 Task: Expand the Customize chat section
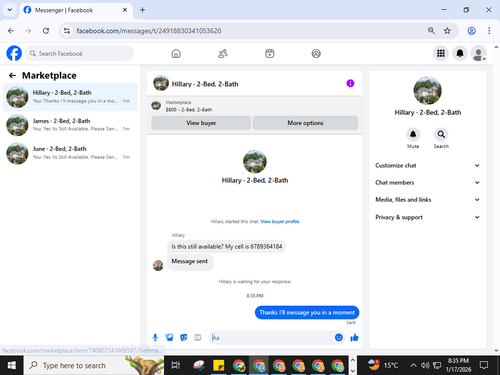(x=427, y=165)
